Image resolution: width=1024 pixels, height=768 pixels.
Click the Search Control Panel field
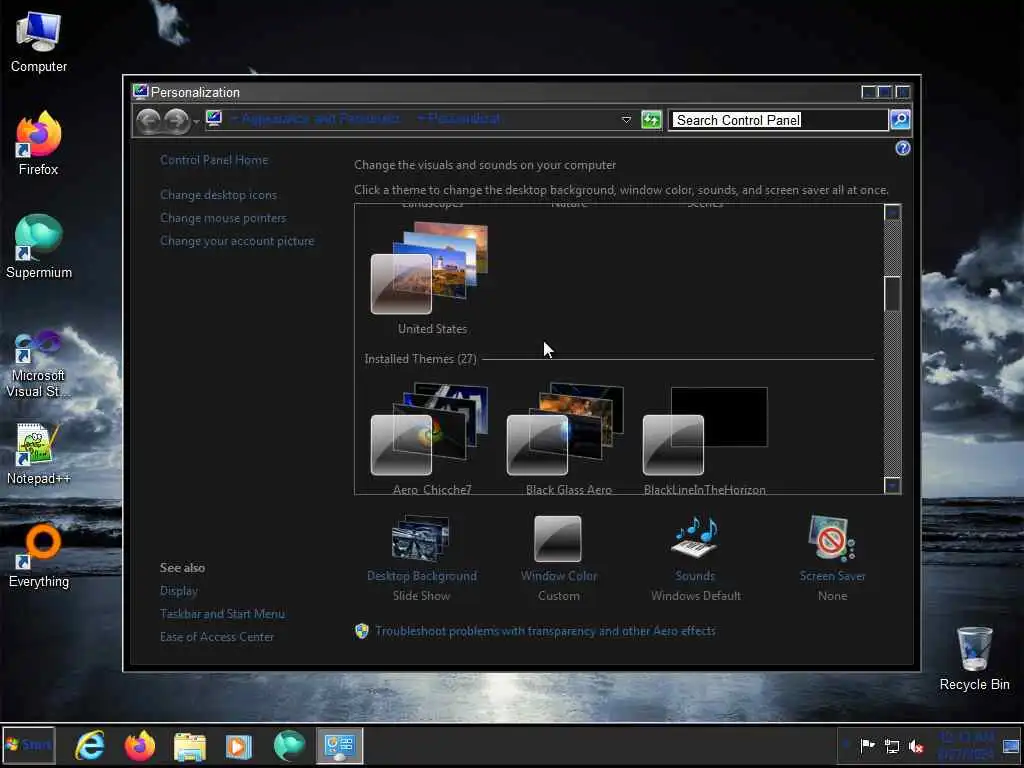[778, 120]
